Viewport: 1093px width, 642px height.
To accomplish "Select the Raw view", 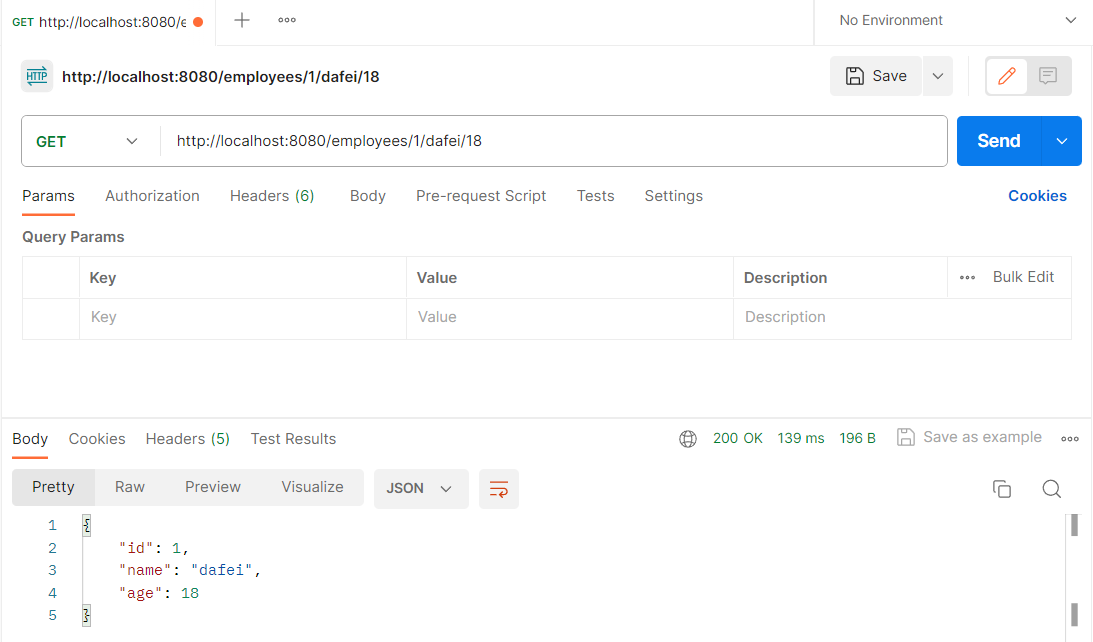I will (130, 487).
